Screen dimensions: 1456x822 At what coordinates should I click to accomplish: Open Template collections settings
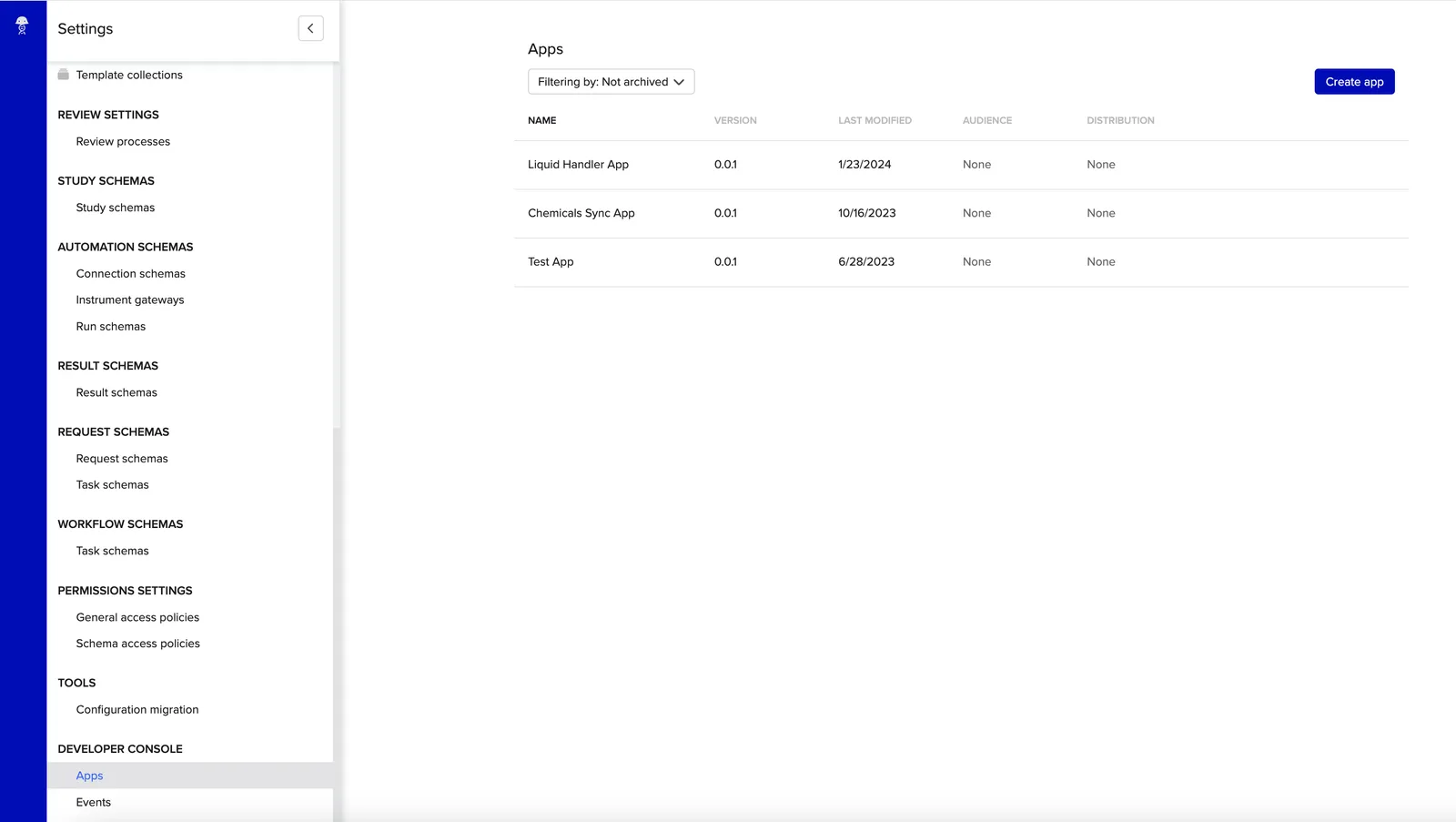129,75
